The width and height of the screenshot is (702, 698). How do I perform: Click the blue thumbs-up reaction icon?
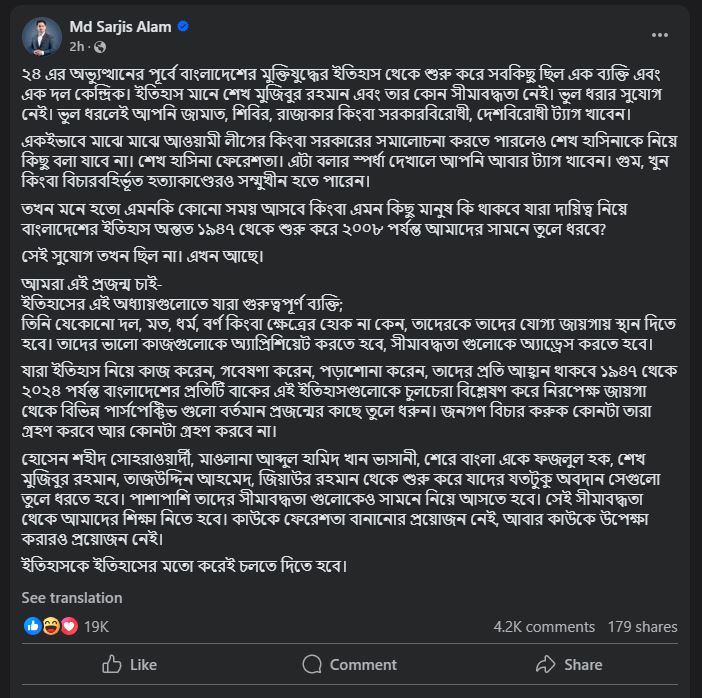[x=33, y=626]
